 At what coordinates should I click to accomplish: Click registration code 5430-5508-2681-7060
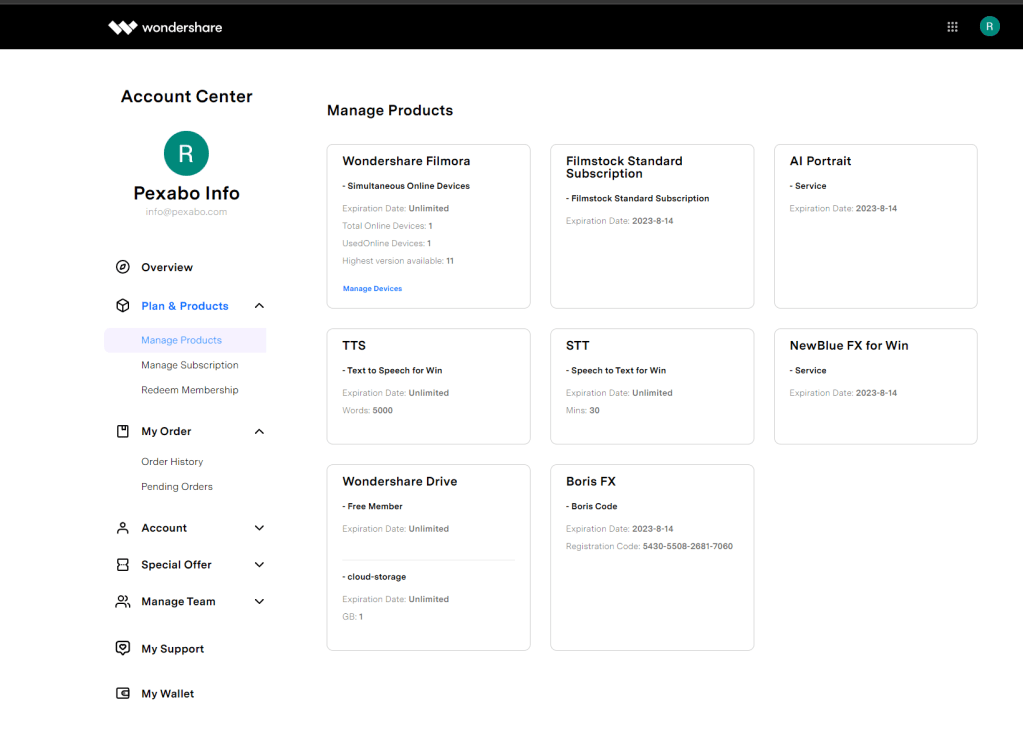688,546
